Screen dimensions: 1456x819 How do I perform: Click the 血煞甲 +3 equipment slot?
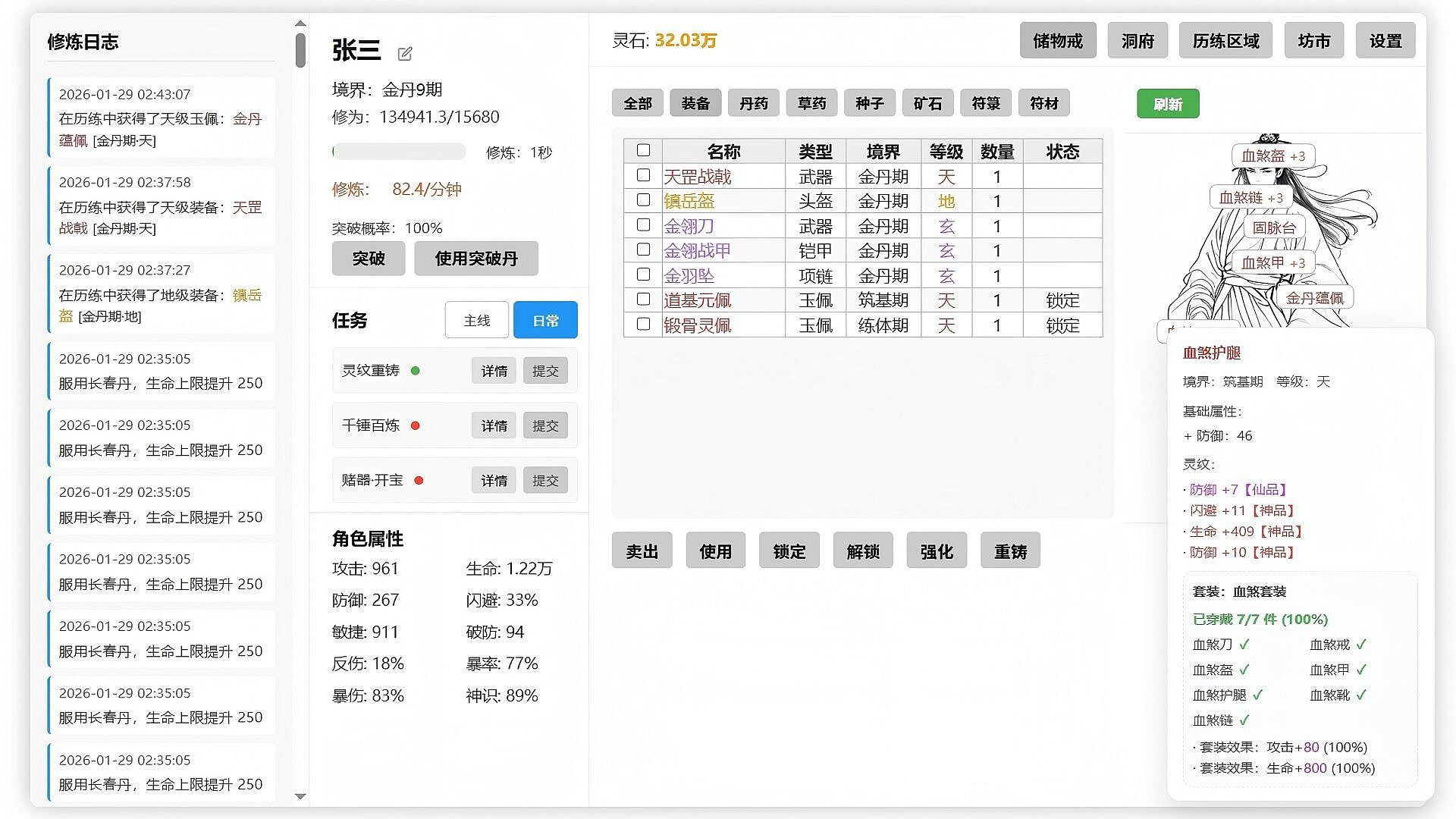tap(1272, 263)
